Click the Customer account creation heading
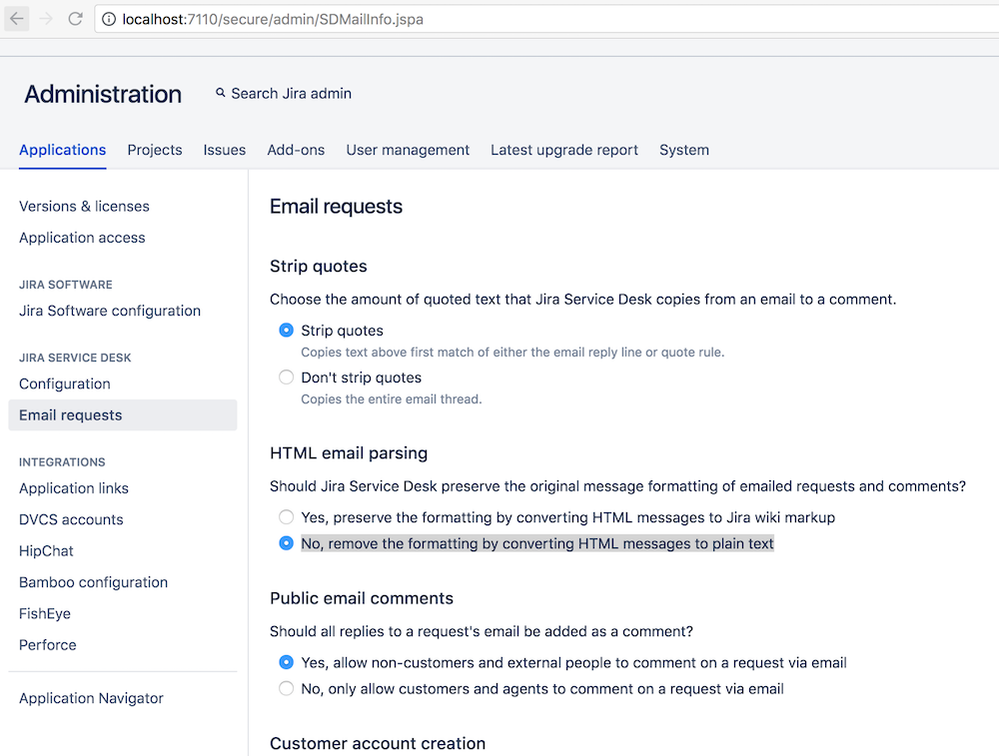This screenshot has width=999, height=756. tap(377, 743)
